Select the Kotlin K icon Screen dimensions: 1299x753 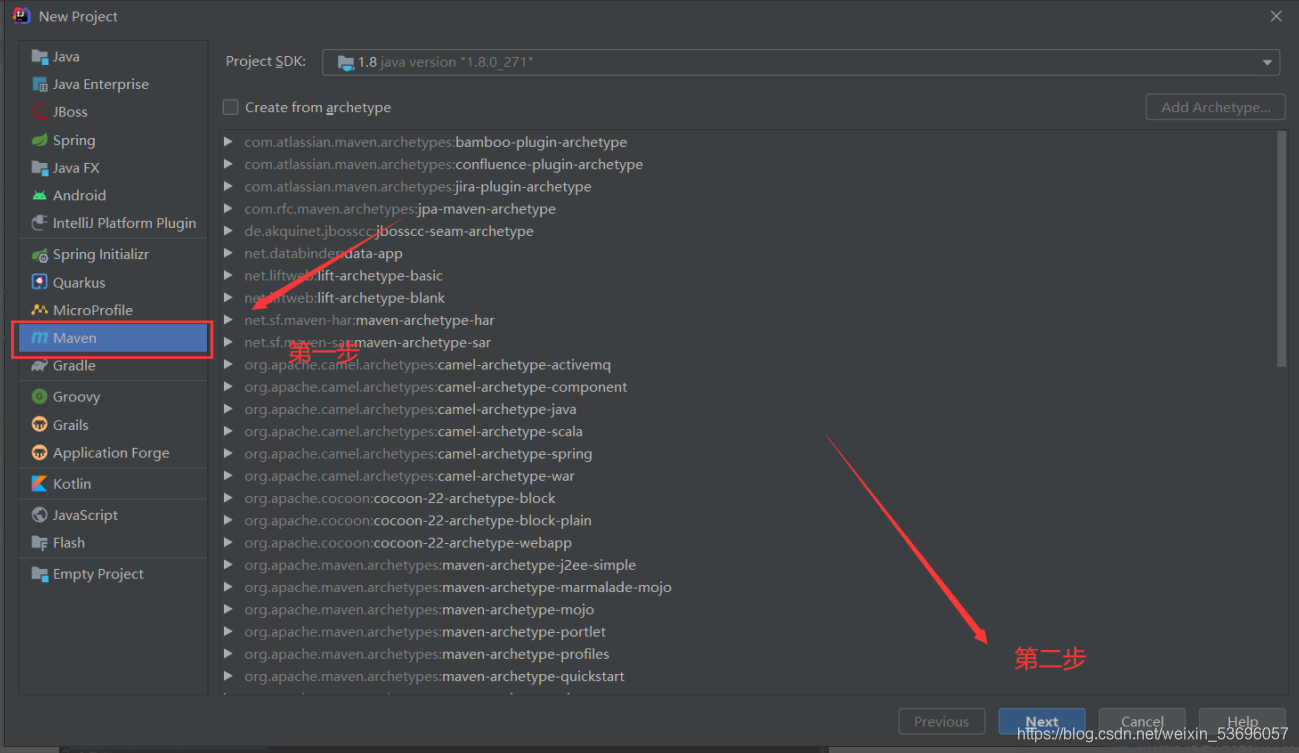tap(40, 484)
